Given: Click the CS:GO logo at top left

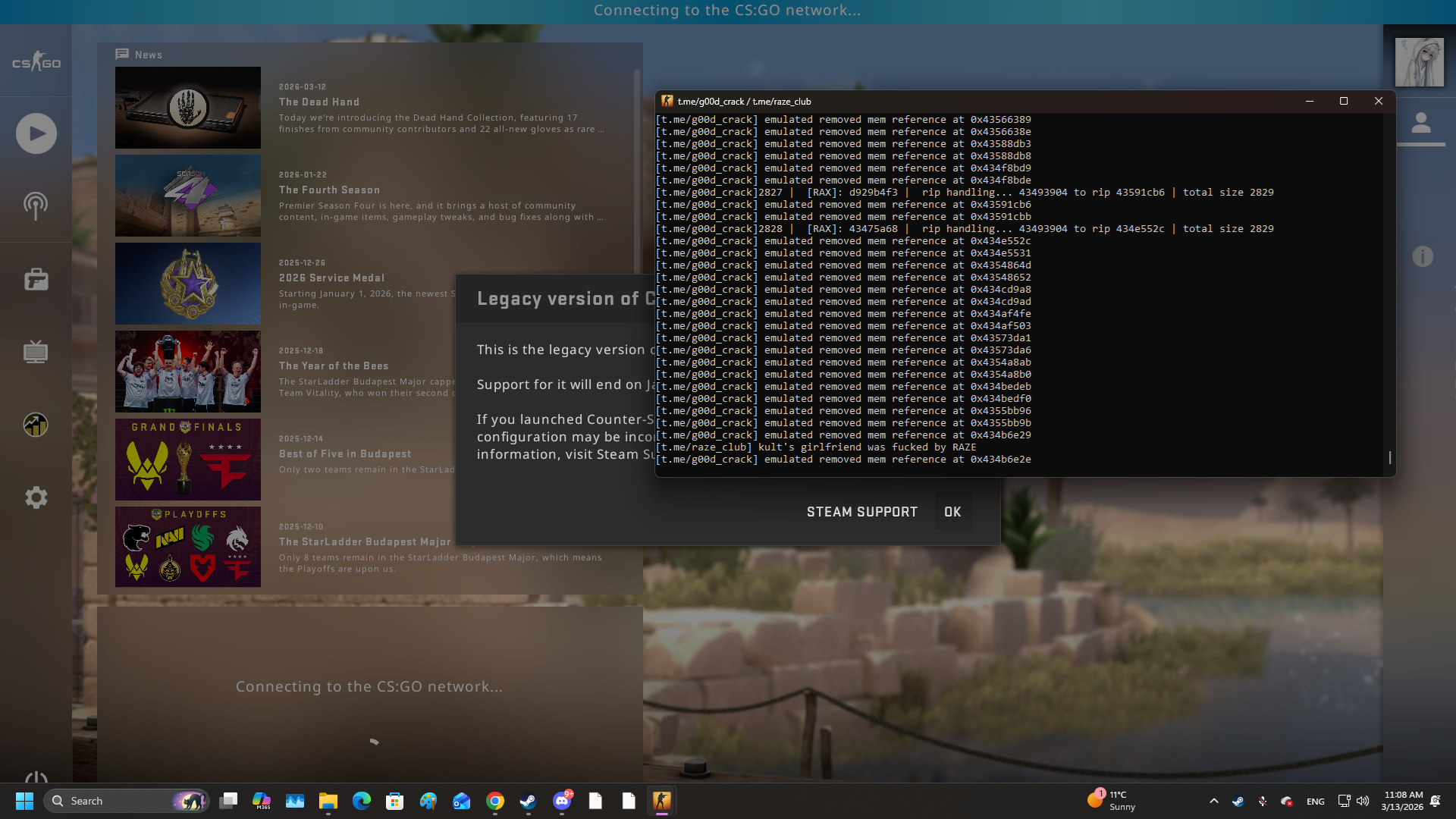Looking at the screenshot, I should (x=36, y=63).
